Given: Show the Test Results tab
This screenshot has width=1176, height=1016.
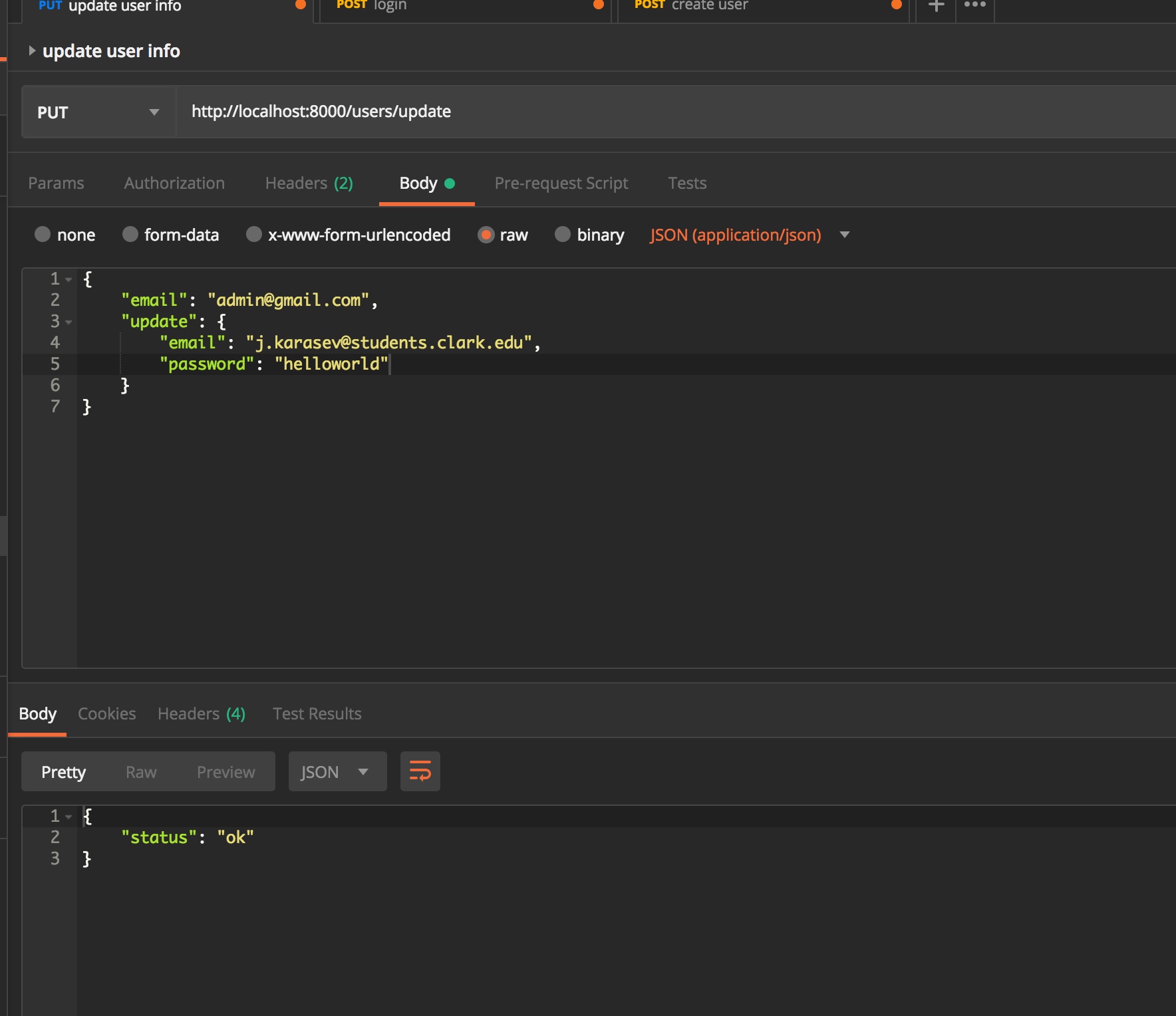Looking at the screenshot, I should (317, 713).
